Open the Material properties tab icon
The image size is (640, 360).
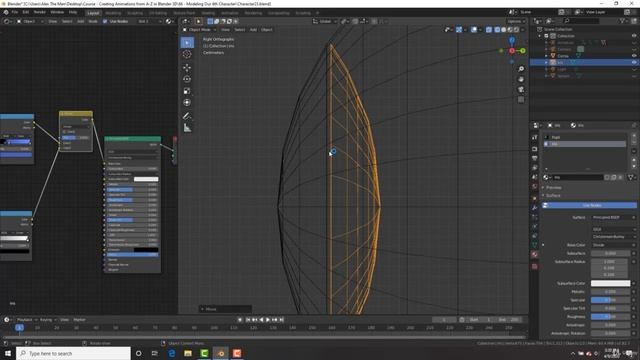[535, 254]
